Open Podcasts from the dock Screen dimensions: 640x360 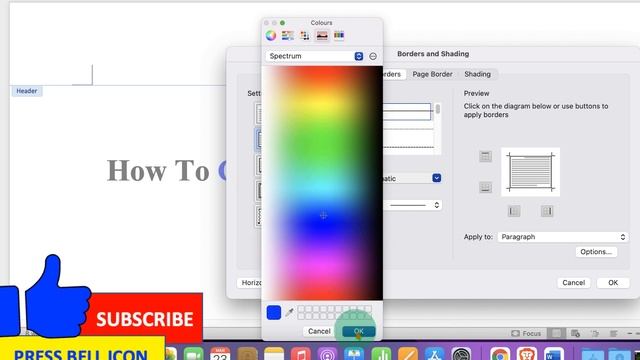(x=327, y=354)
